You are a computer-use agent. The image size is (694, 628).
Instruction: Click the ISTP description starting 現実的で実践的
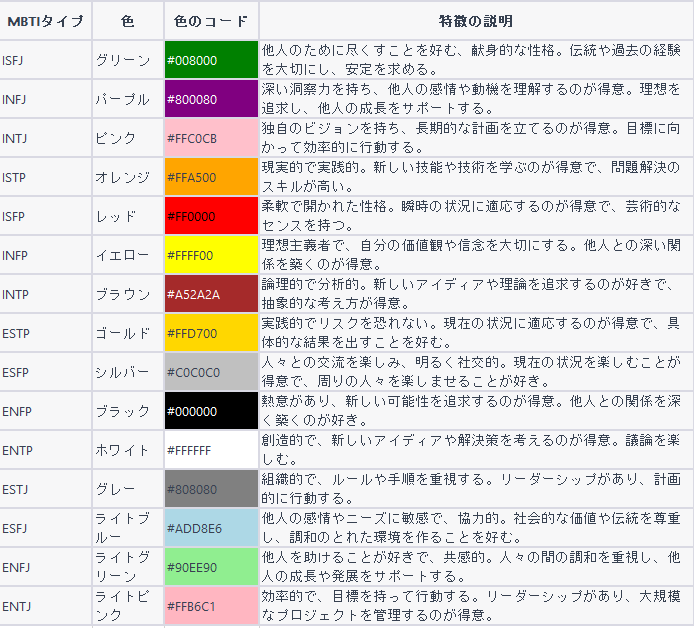pos(476,177)
